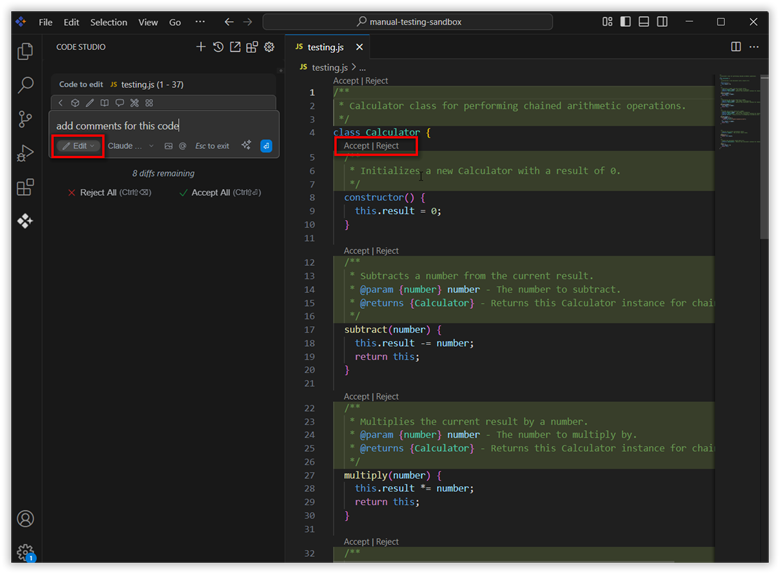Click the send prompt button
This screenshot has height=574, width=780.
266,146
